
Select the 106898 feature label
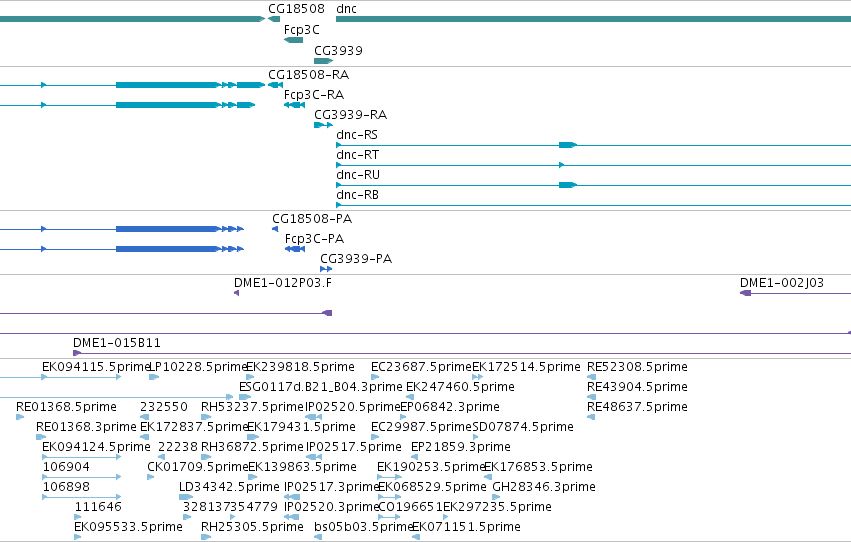(x=66, y=488)
